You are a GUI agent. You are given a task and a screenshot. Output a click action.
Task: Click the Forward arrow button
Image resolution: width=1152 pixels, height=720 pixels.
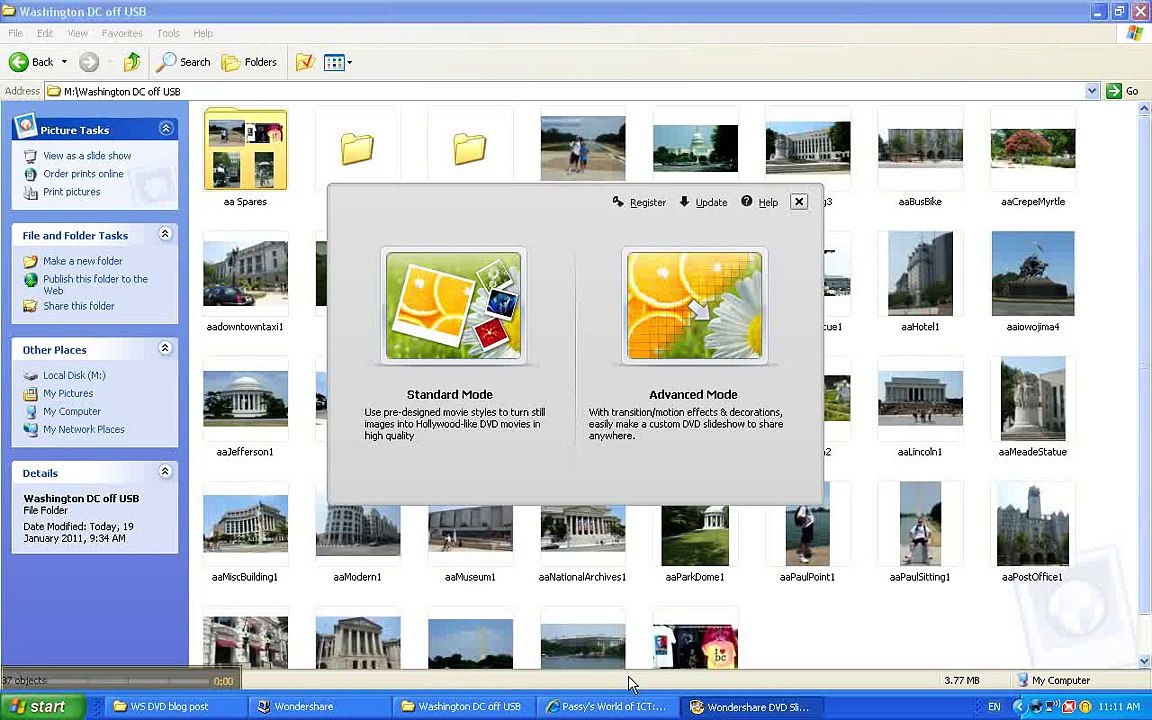pos(89,62)
